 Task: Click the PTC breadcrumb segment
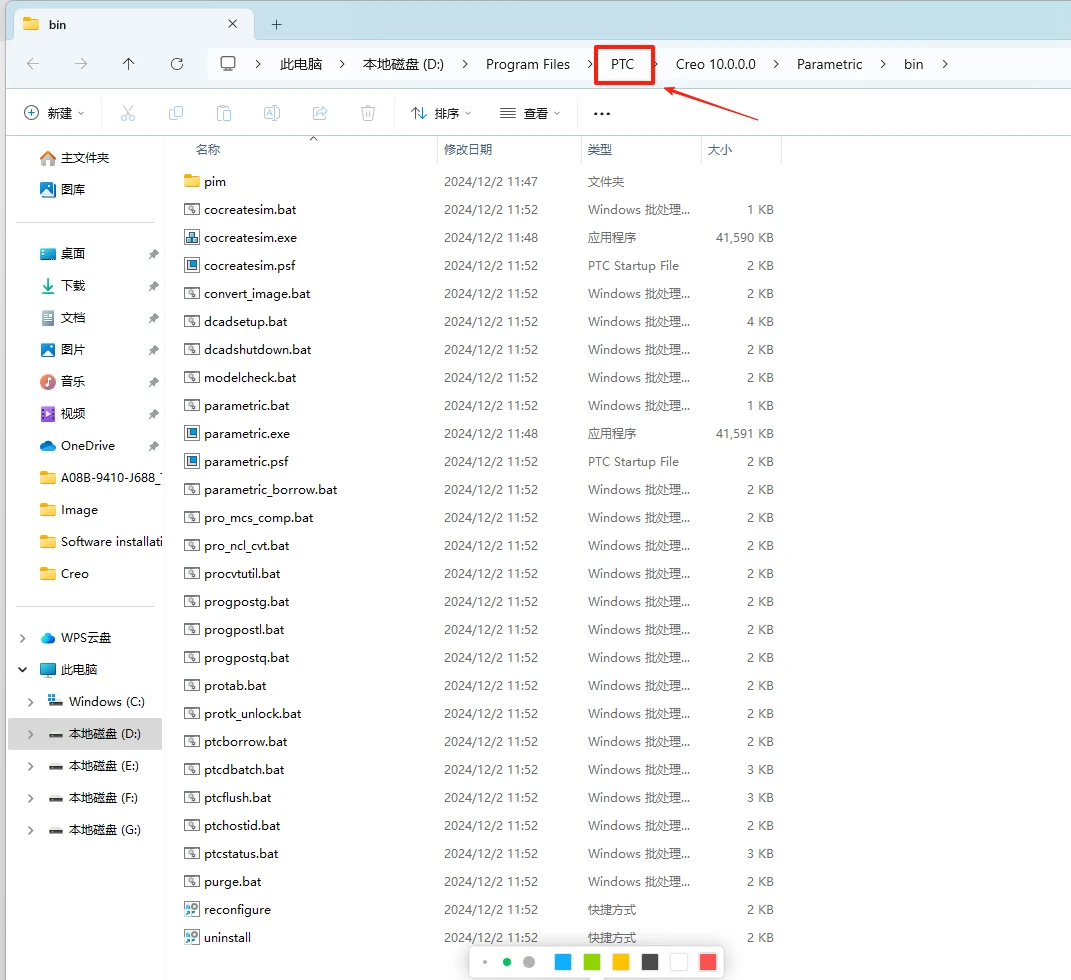(x=622, y=64)
